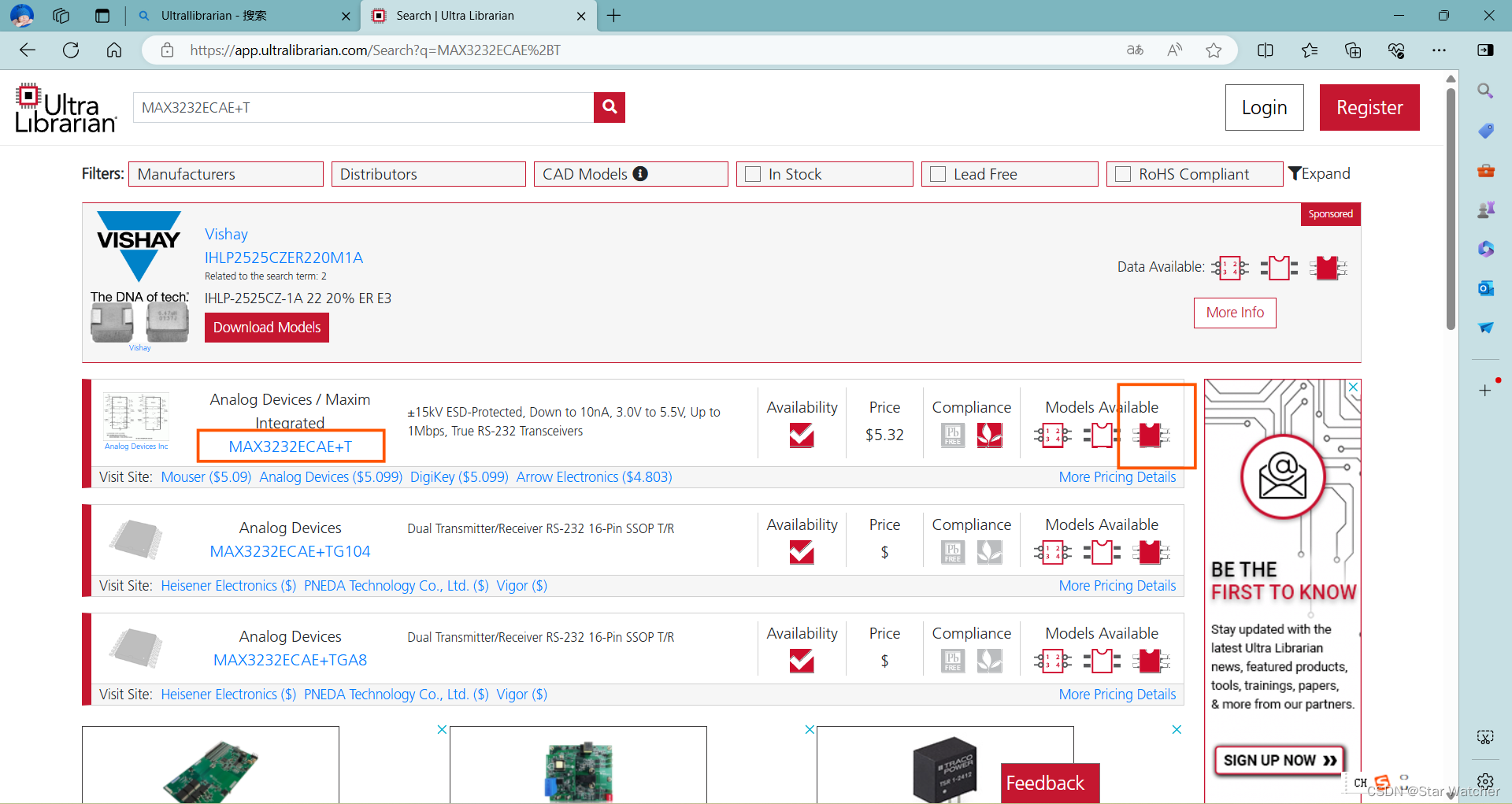
Task: Click More Pricing Details for MAX3232ECAE+TG104
Action: (x=1117, y=586)
